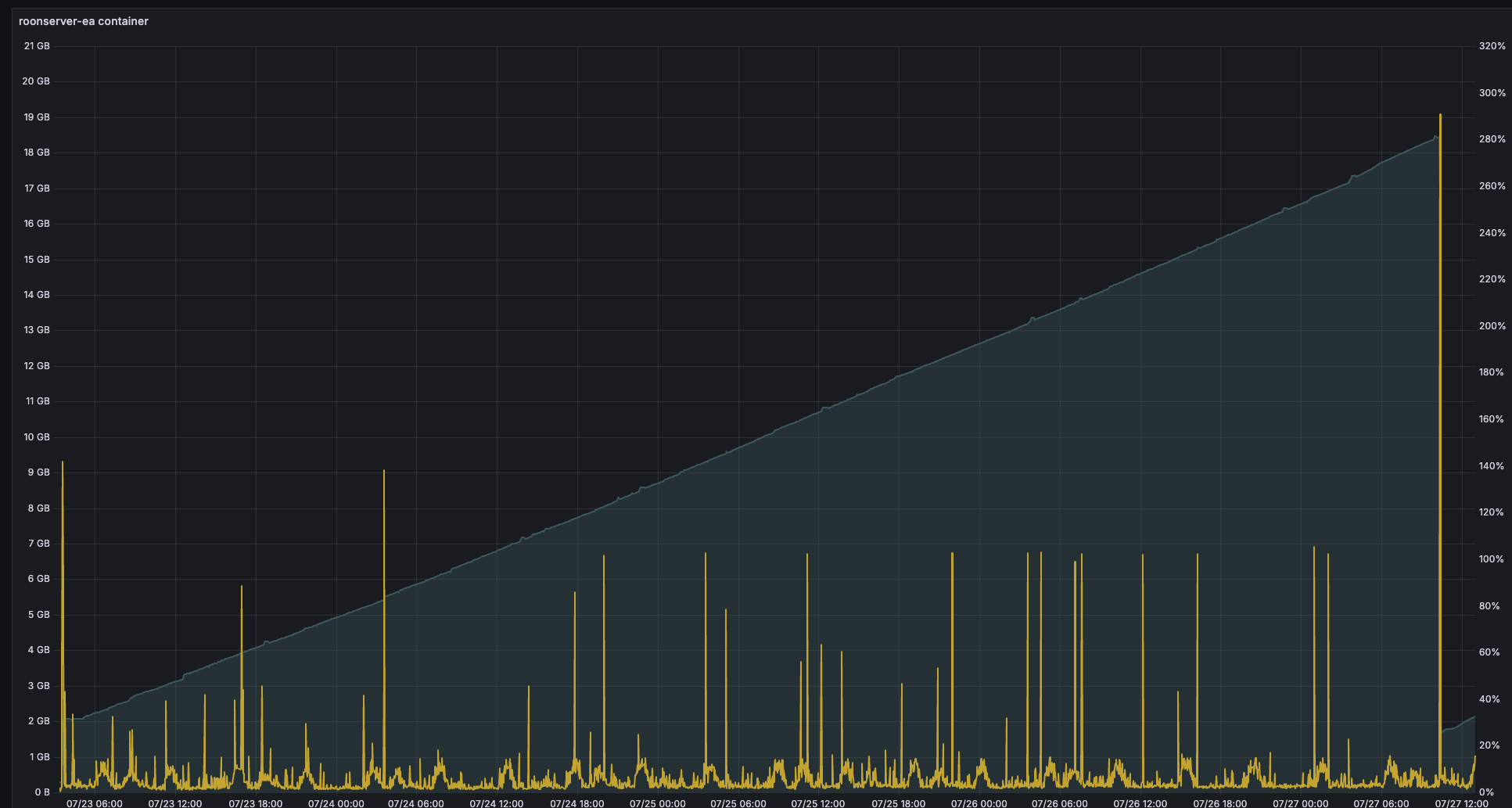The width and height of the screenshot is (1512, 808).
Task: Click the 10 GB left axis label
Action: point(37,437)
